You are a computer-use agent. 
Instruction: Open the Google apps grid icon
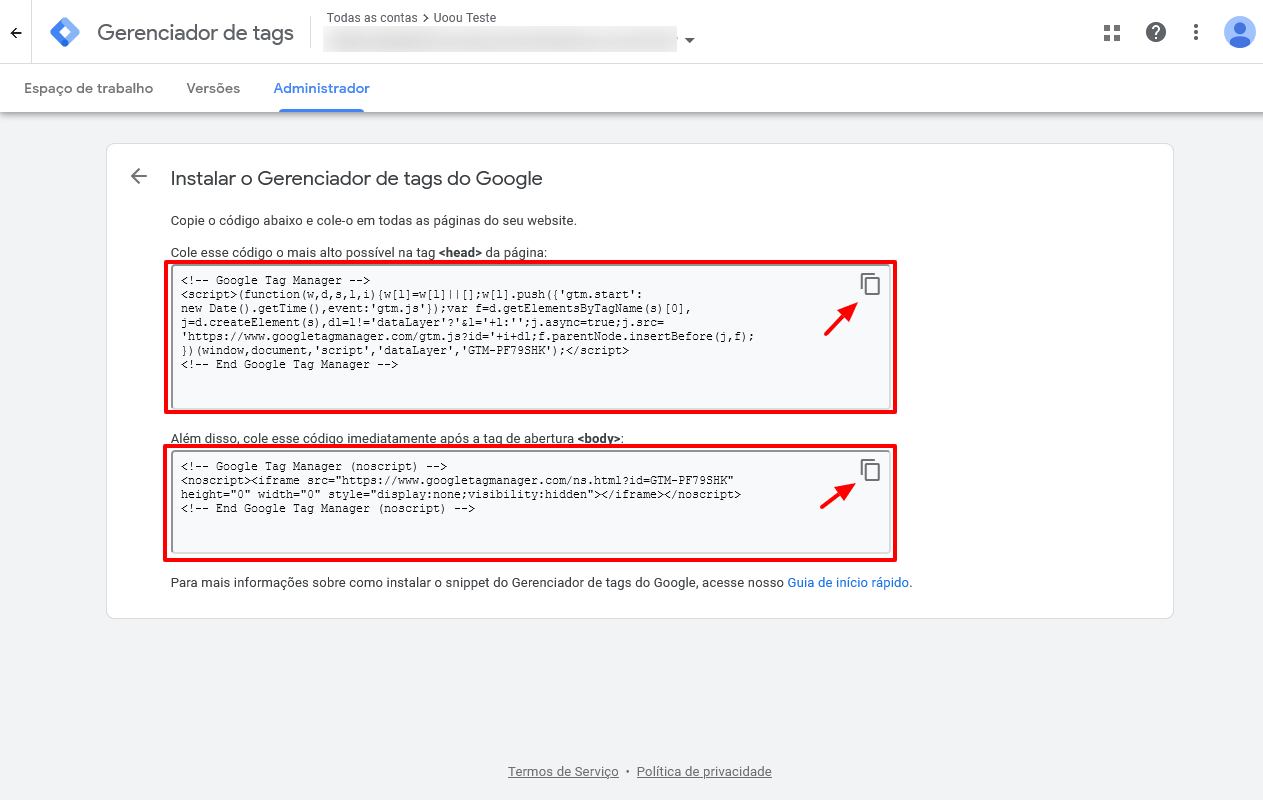click(1112, 32)
